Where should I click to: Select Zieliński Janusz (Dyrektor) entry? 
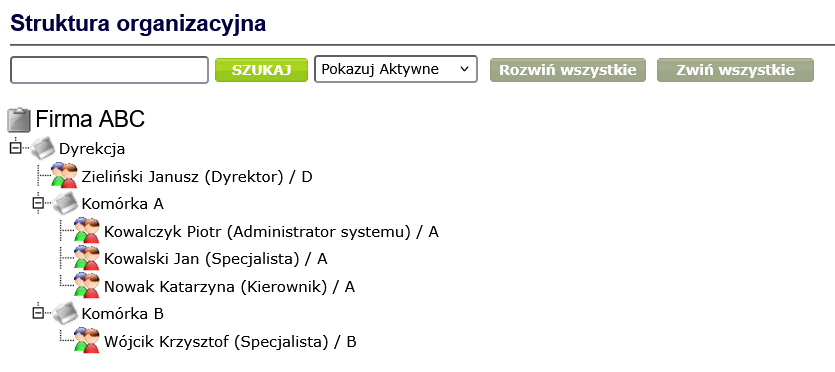click(x=197, y=176)
